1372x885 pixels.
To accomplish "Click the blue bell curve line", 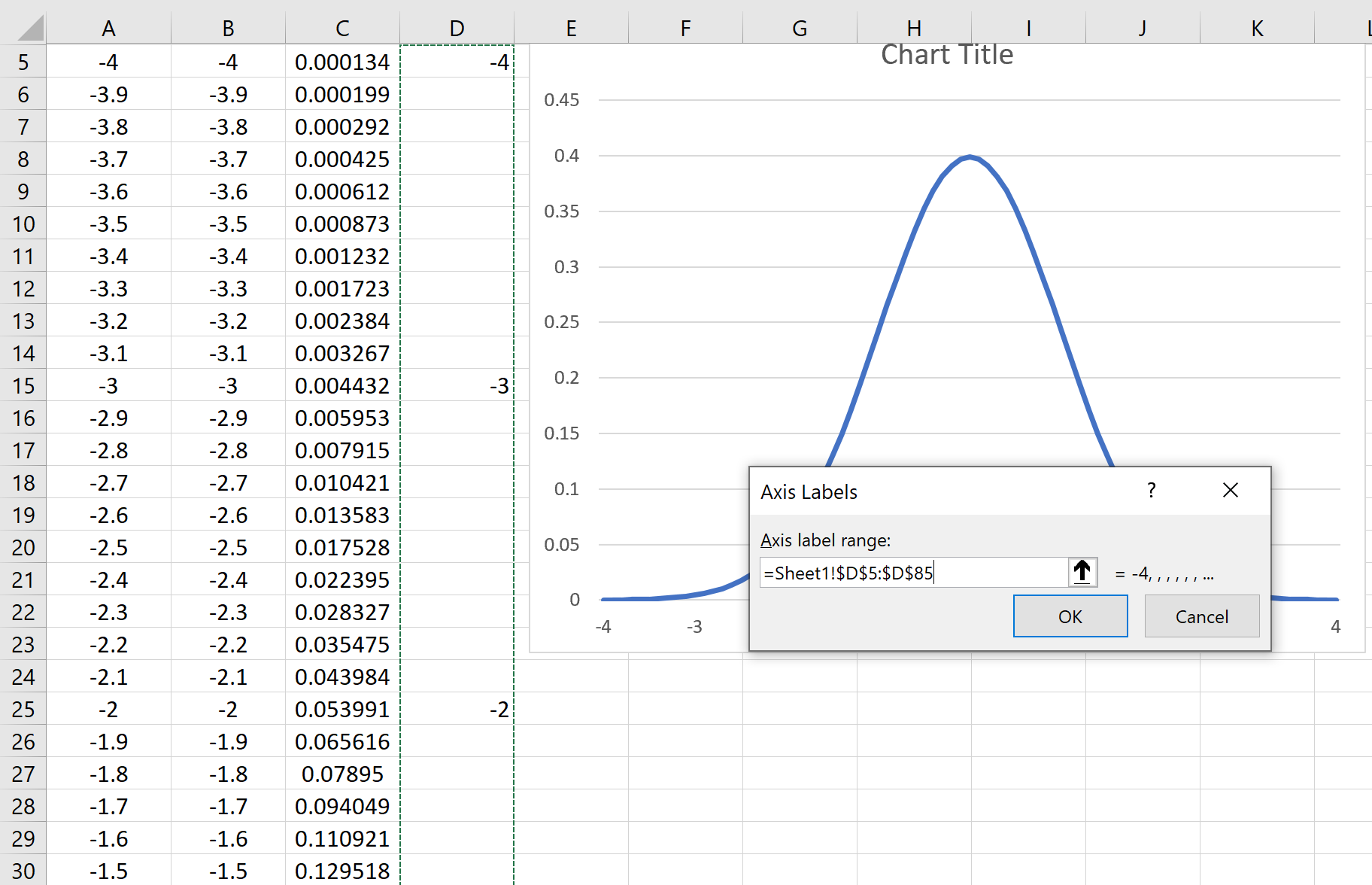I will coord(970,158).
